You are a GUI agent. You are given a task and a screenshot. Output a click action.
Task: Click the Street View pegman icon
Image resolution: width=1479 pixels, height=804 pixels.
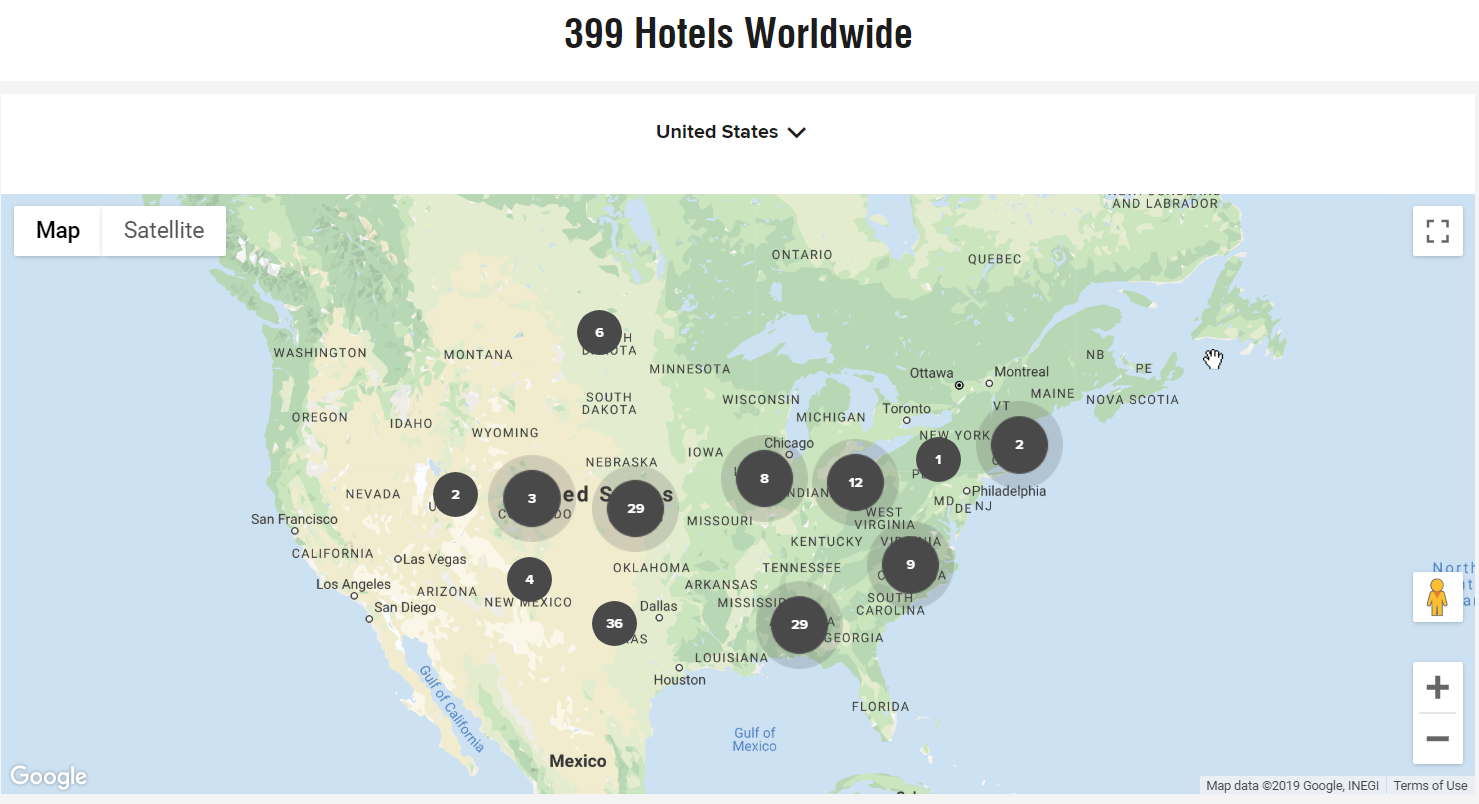tap(1437, 597)
